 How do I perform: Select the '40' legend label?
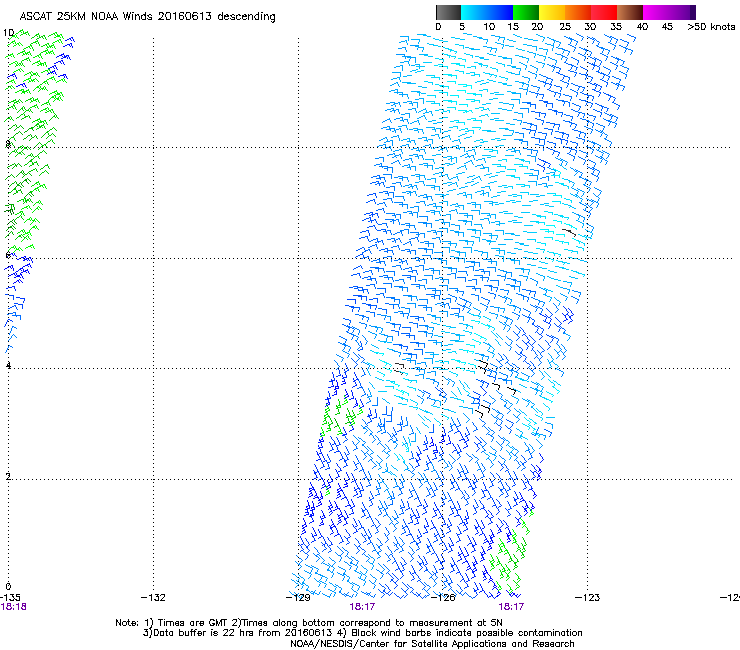pos(642,27)
